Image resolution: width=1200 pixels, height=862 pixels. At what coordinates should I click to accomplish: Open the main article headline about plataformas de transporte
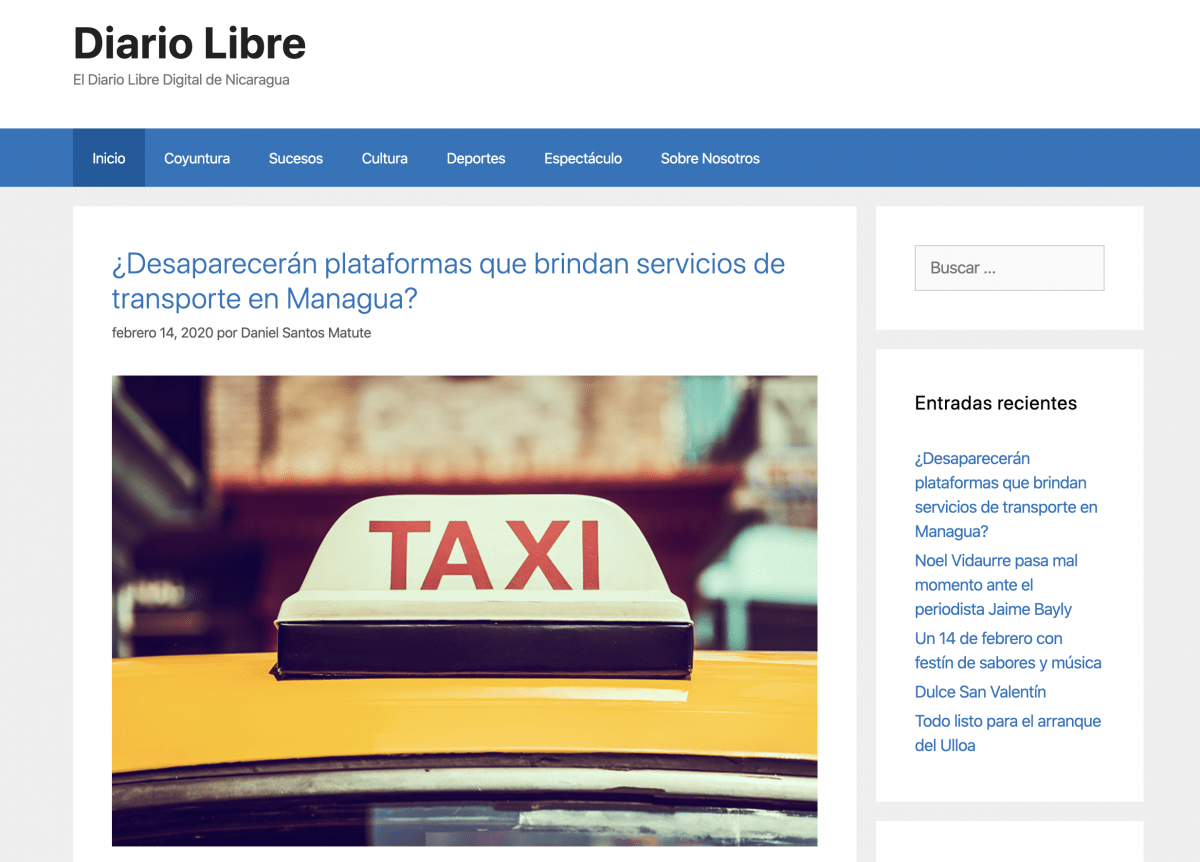[448, 281]
